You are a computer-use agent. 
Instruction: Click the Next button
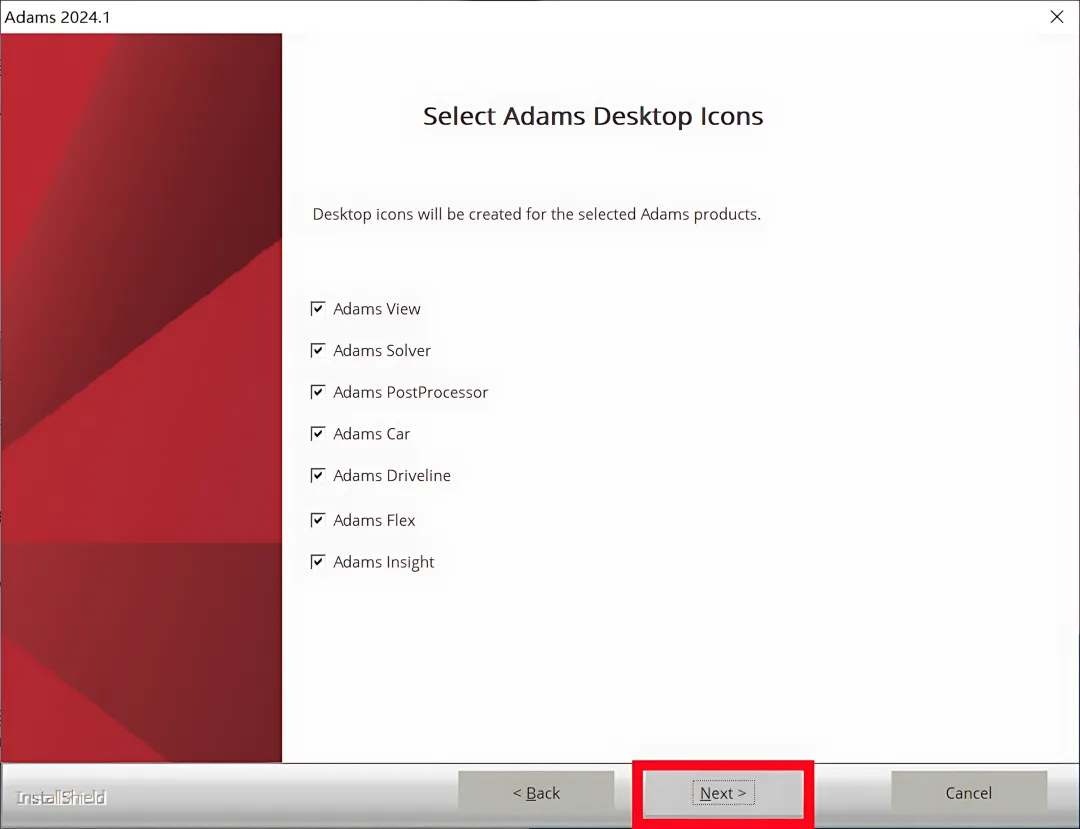tap(723, 793)
